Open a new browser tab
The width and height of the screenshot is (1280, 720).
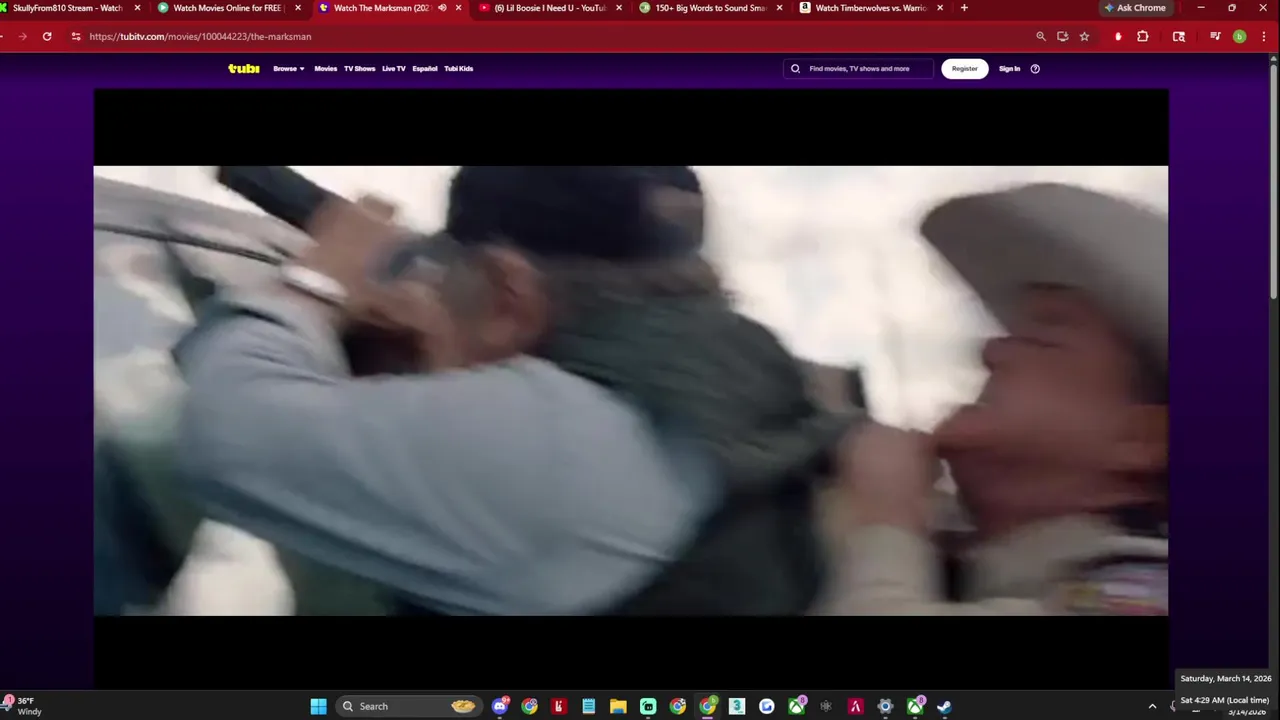coord(964,8)
